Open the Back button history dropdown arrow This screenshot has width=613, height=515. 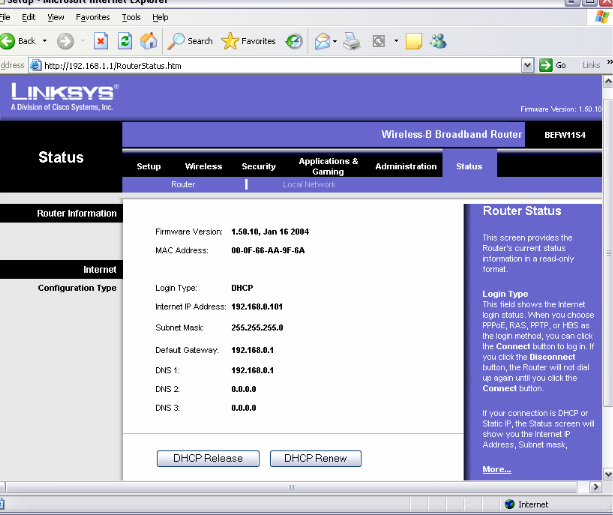pos(44,41)
